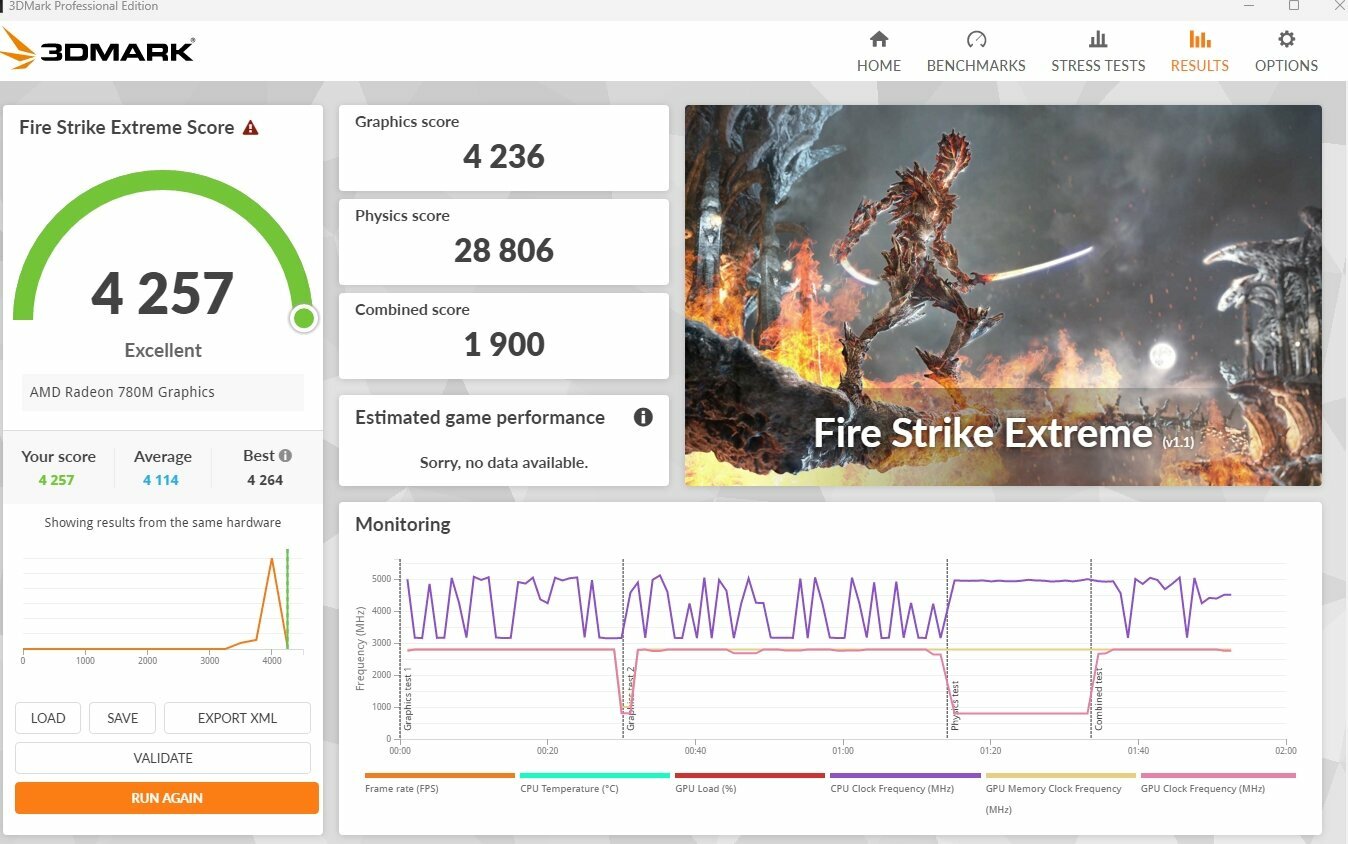Click the Graphics test 1 marker line
The image size is (1348, 844).
click(400, 648)
